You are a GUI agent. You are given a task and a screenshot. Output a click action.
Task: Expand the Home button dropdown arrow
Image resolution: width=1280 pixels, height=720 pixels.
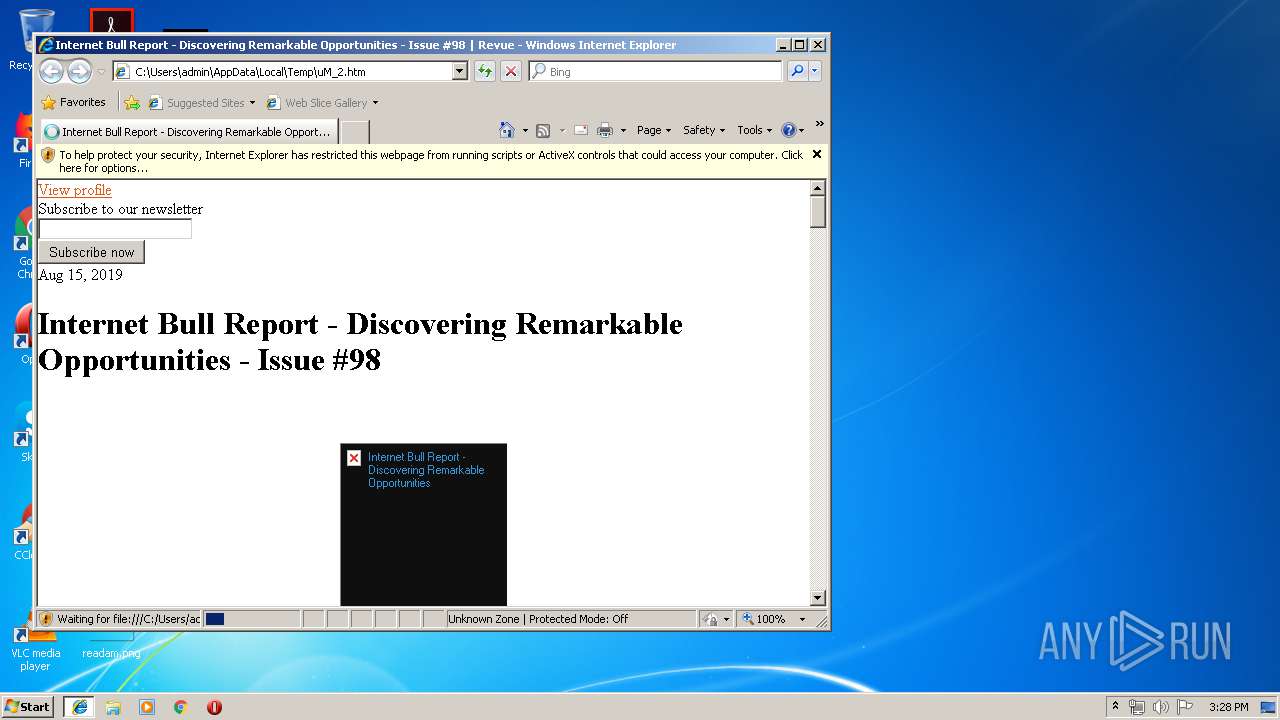[525, 130]
